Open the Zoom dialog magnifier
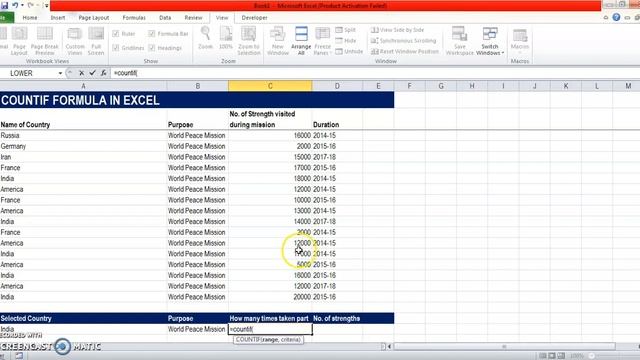Screen dimensions: 640x360 coord(205,39)
